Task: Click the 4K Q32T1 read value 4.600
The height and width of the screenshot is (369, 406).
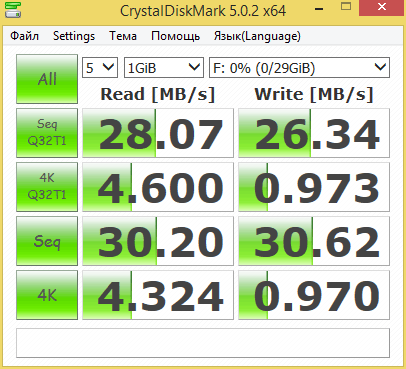Action: tap(158, 187)
